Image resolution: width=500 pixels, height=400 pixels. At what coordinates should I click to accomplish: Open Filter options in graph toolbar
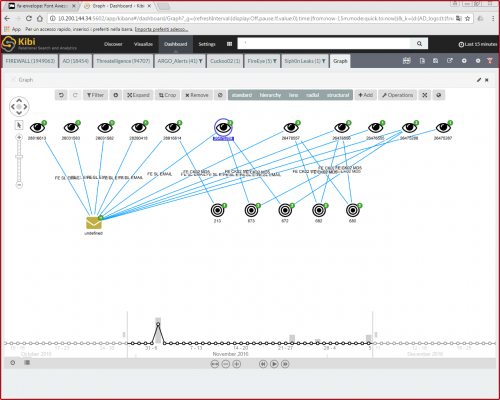point(95,95)
